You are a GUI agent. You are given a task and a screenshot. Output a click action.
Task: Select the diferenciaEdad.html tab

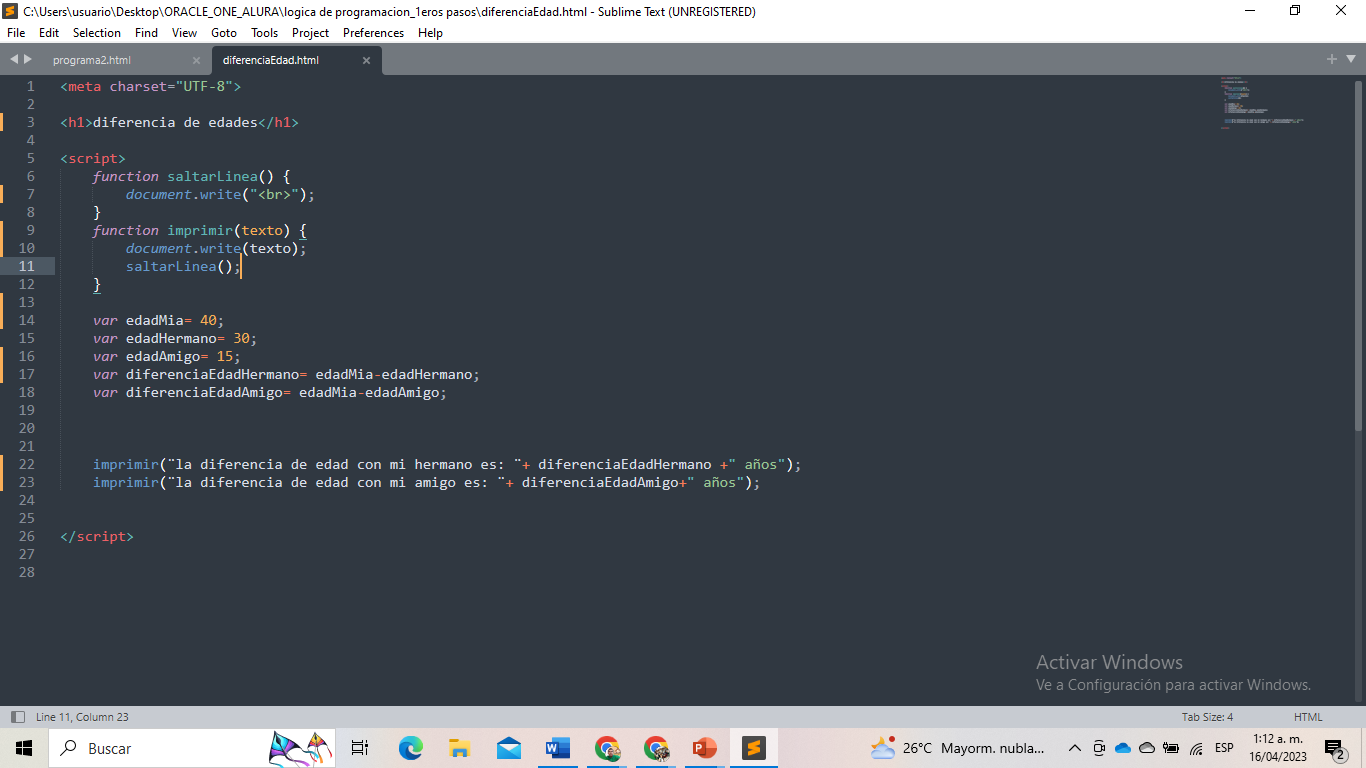pos(271,60)
